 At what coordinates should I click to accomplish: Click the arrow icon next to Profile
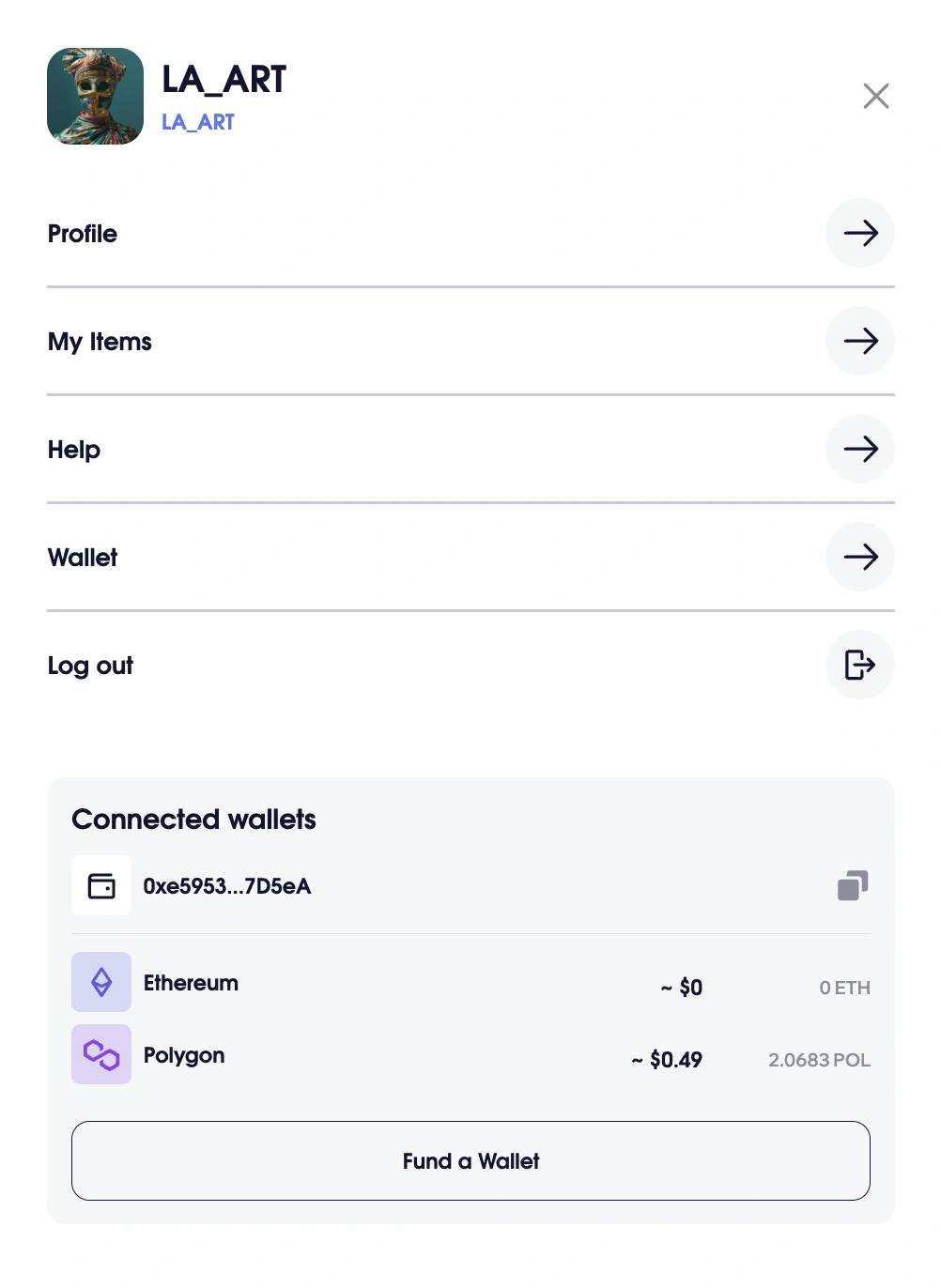859,233
